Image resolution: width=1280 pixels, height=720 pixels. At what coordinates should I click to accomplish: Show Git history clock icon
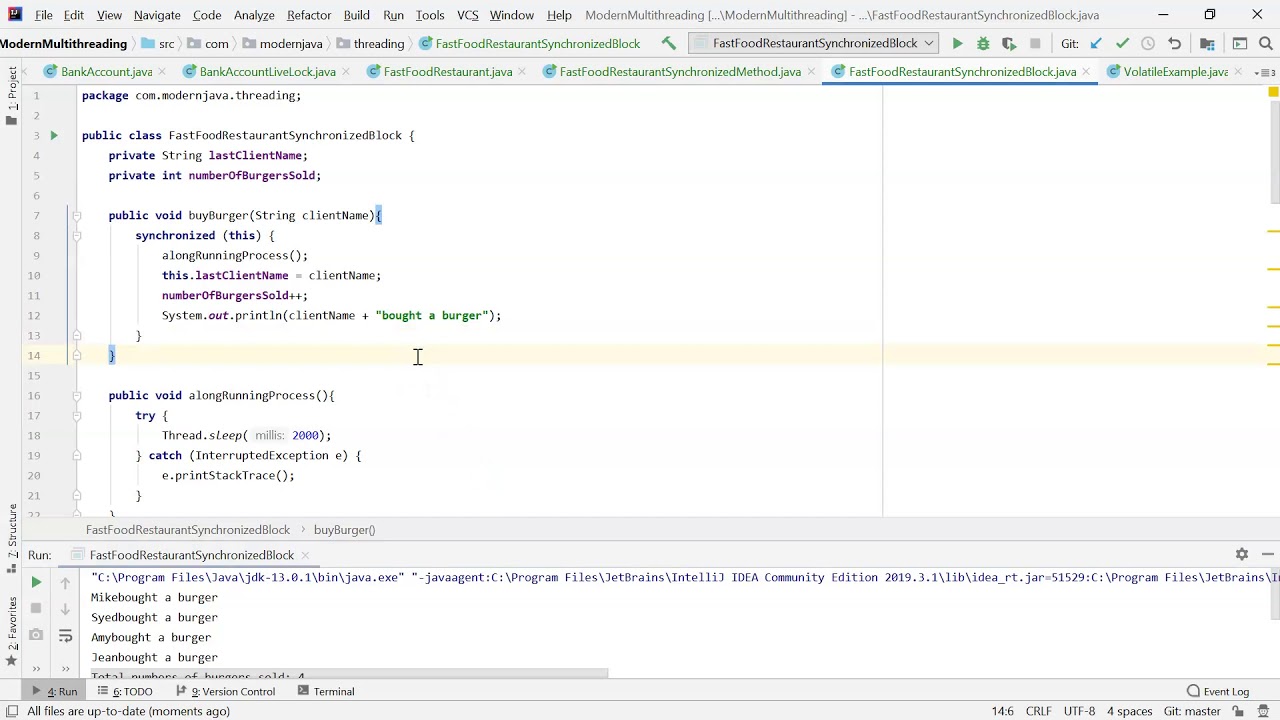(x=1148, y=44)
